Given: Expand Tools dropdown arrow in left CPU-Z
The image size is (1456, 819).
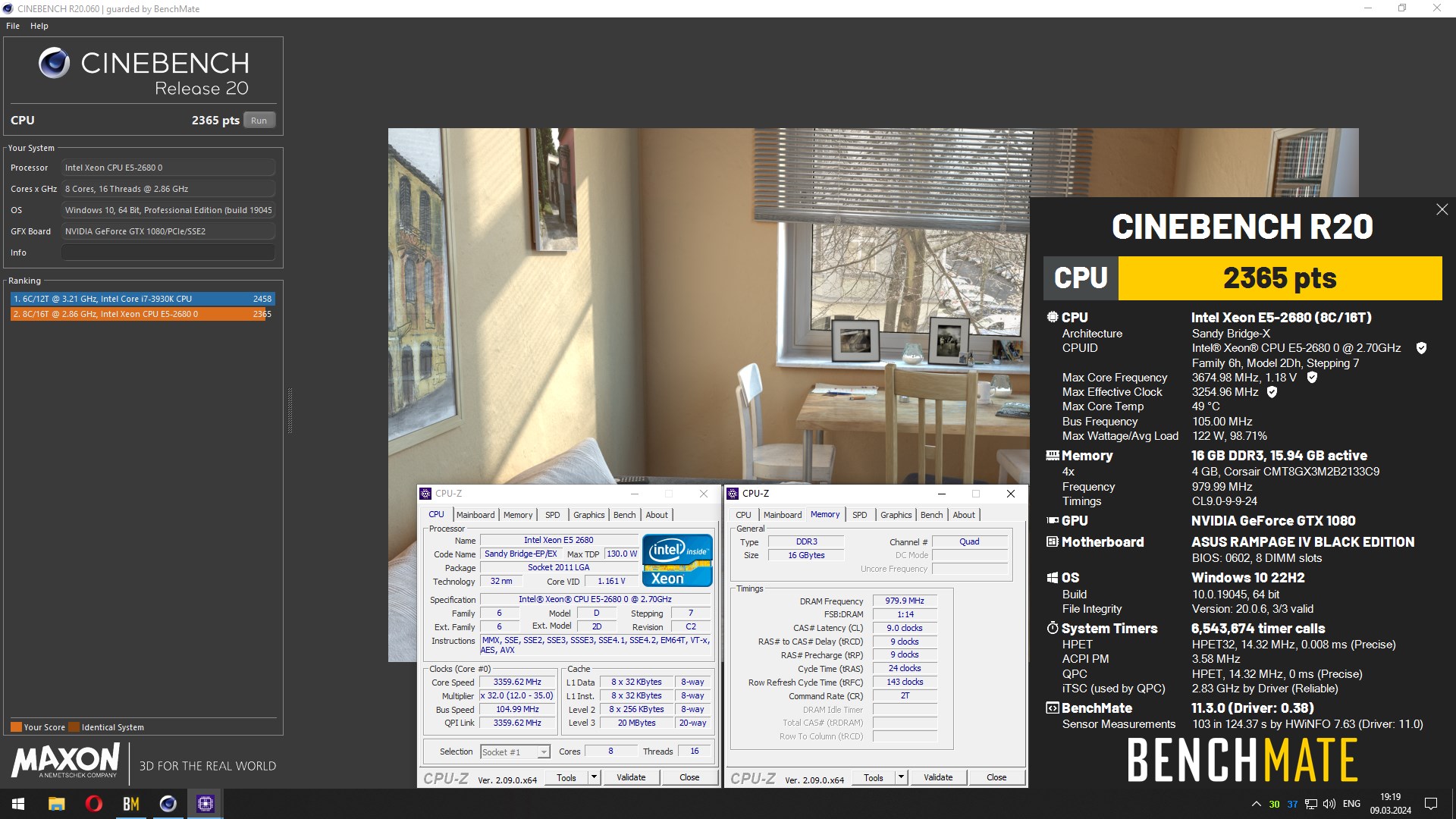Looking at the screenshot, I should click(594, 778).
